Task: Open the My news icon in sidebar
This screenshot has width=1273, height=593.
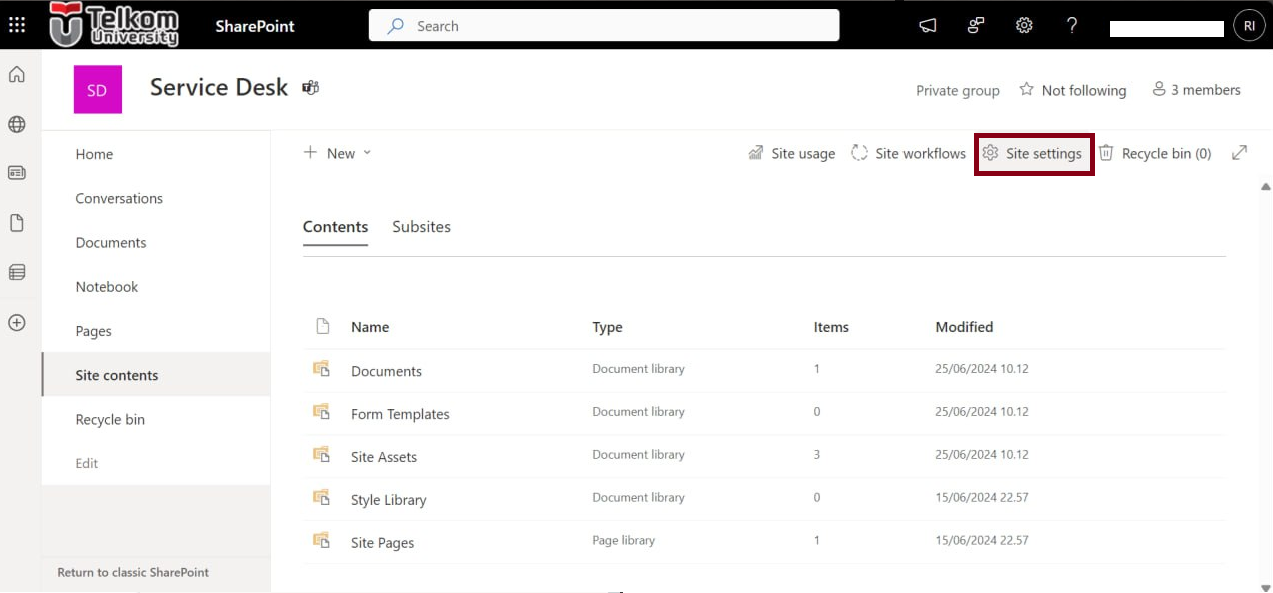Action: (x=17, y=173)
